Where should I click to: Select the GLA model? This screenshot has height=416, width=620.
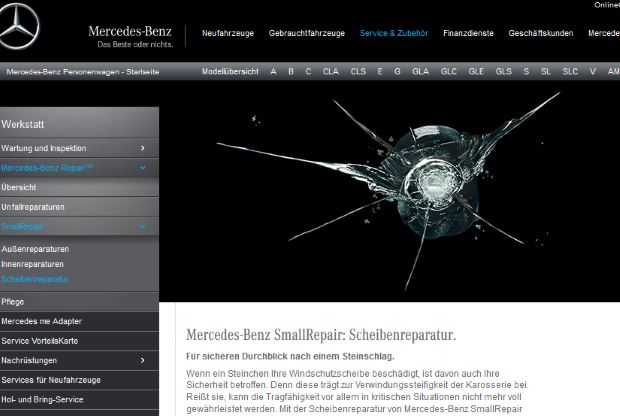tap(420, 72)
